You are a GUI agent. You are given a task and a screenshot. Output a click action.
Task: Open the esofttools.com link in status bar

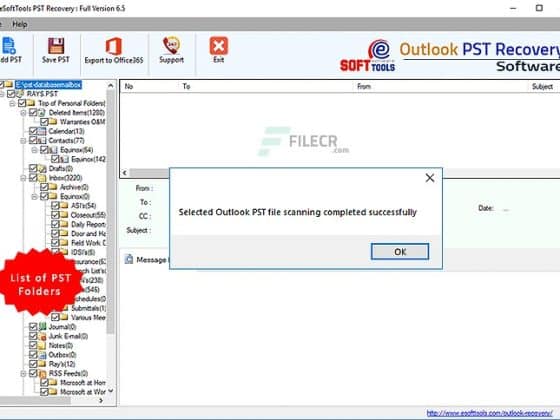(x=489, y=413)
